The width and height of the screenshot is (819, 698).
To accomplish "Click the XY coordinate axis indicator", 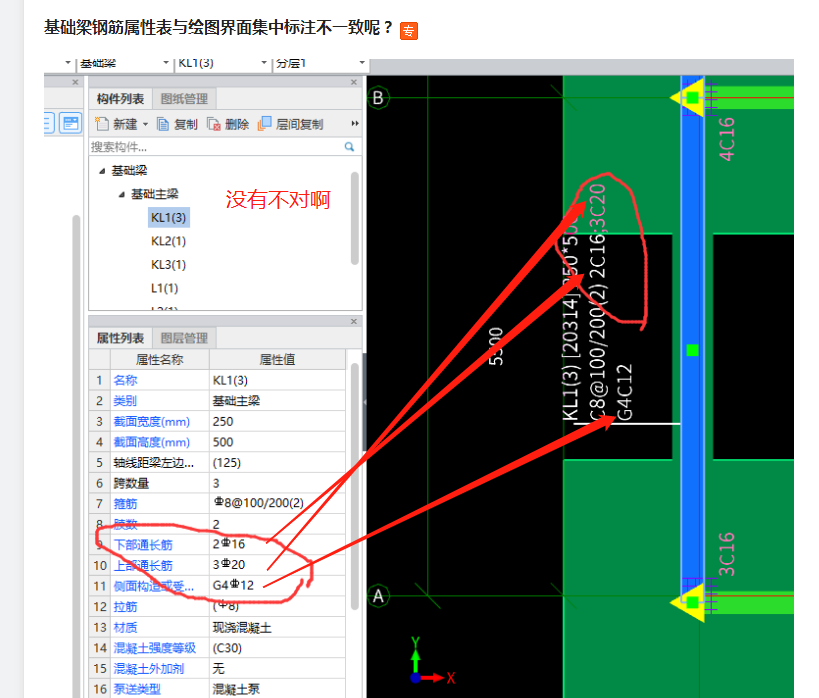I will pos(431,661).
